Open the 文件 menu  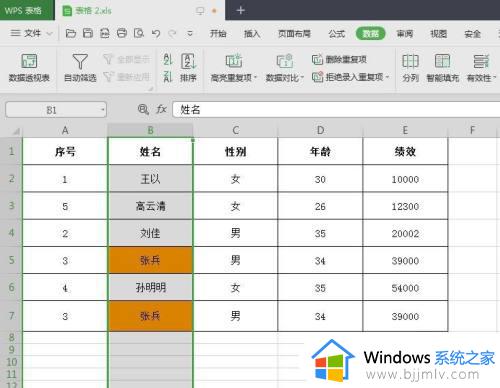[31, 33]
